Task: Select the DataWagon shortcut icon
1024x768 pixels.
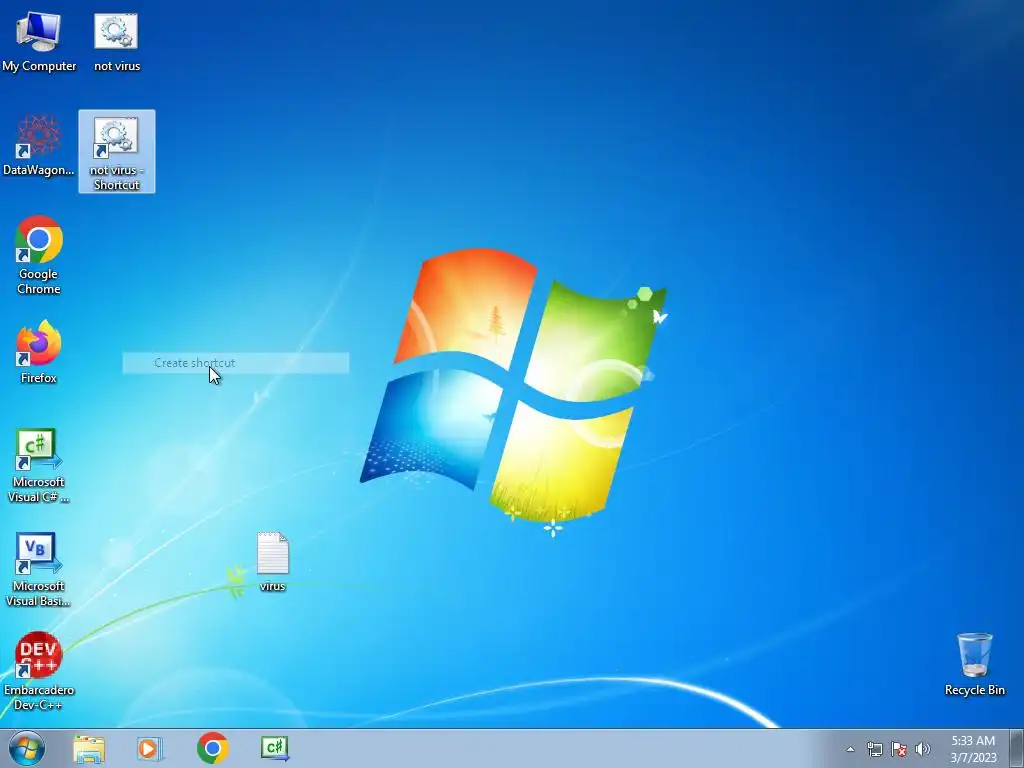Action: point(39,145)
